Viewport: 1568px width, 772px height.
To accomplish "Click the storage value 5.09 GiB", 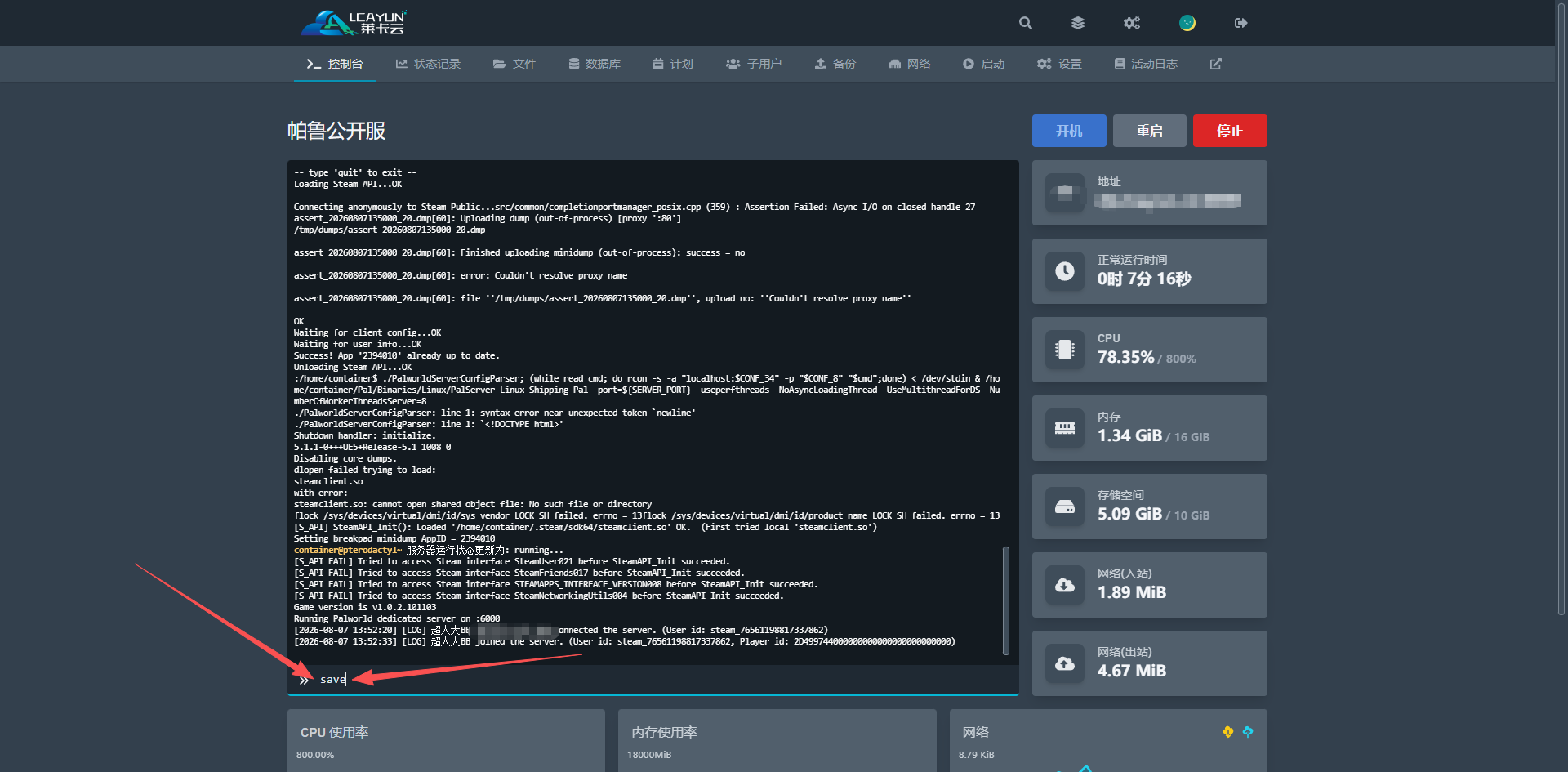I will coord(1129,514).
